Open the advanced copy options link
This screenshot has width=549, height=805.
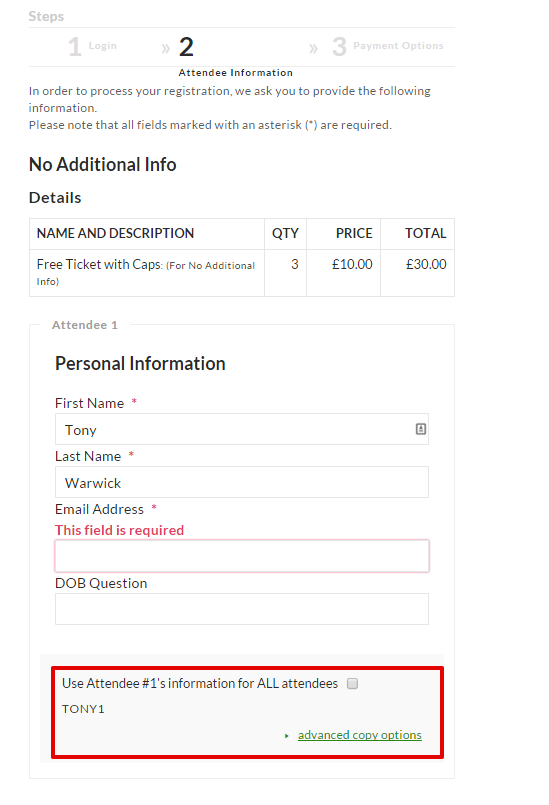coord(359,735)
